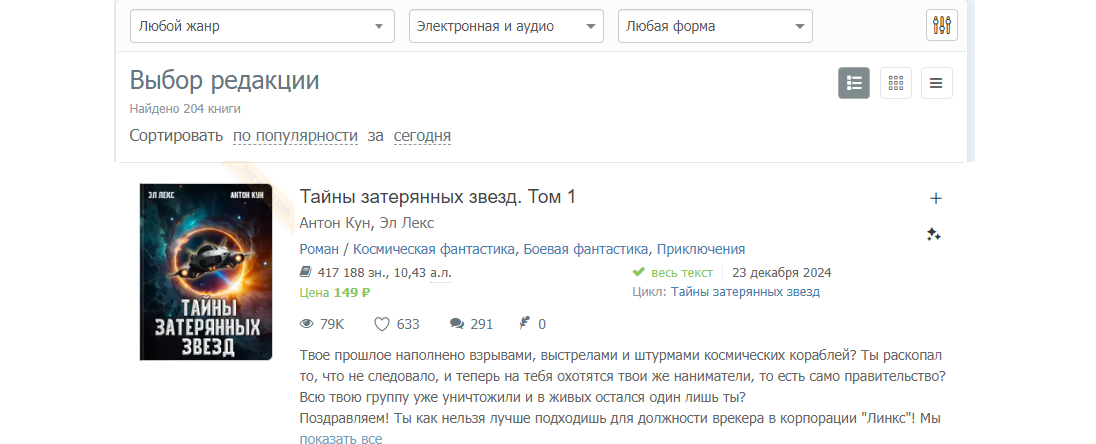Change sorting via "по популярности"
1096x444 pixels.
[295, 136]
